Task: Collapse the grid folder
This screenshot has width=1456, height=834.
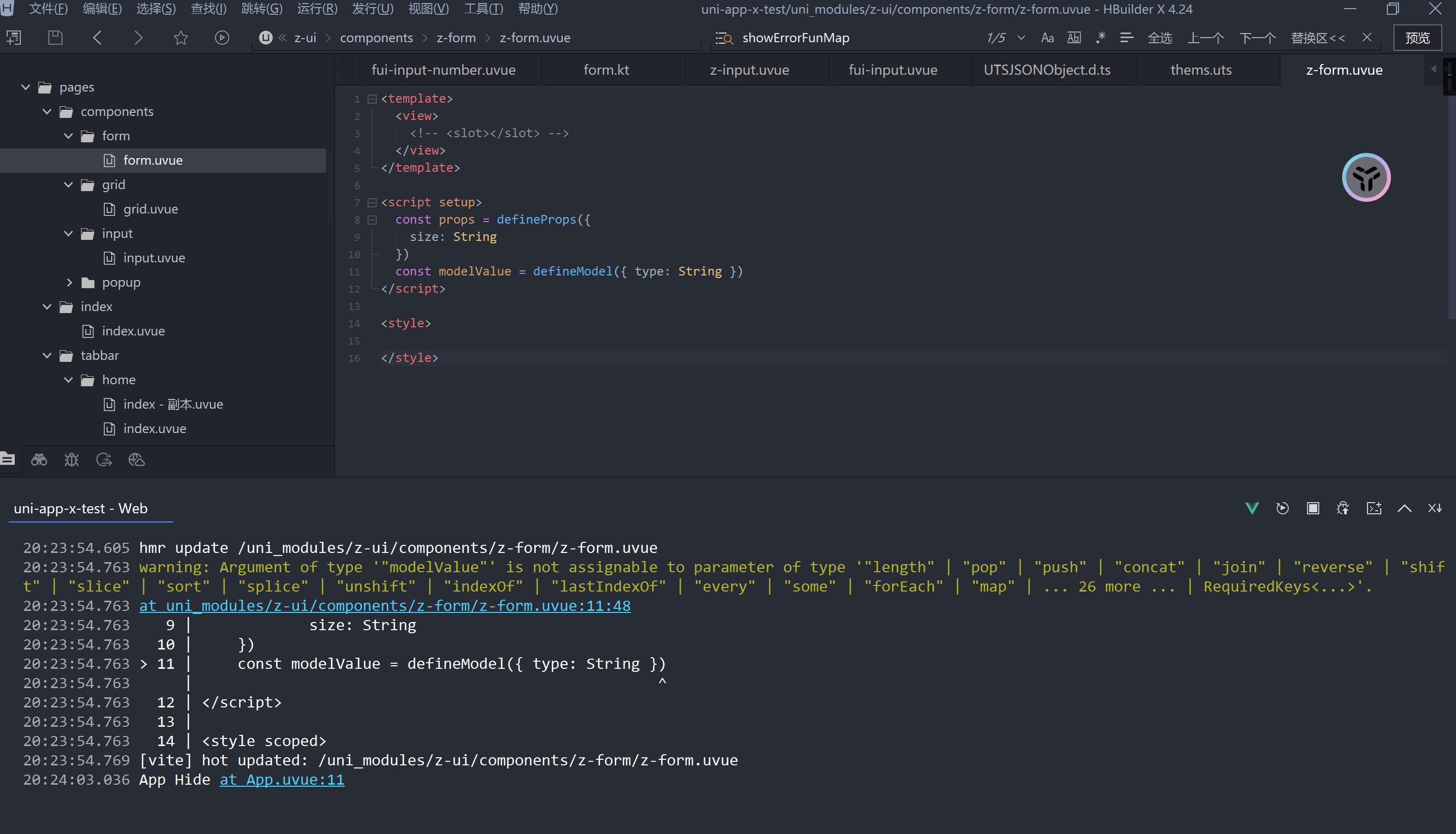Action: (x=68, y=184)
